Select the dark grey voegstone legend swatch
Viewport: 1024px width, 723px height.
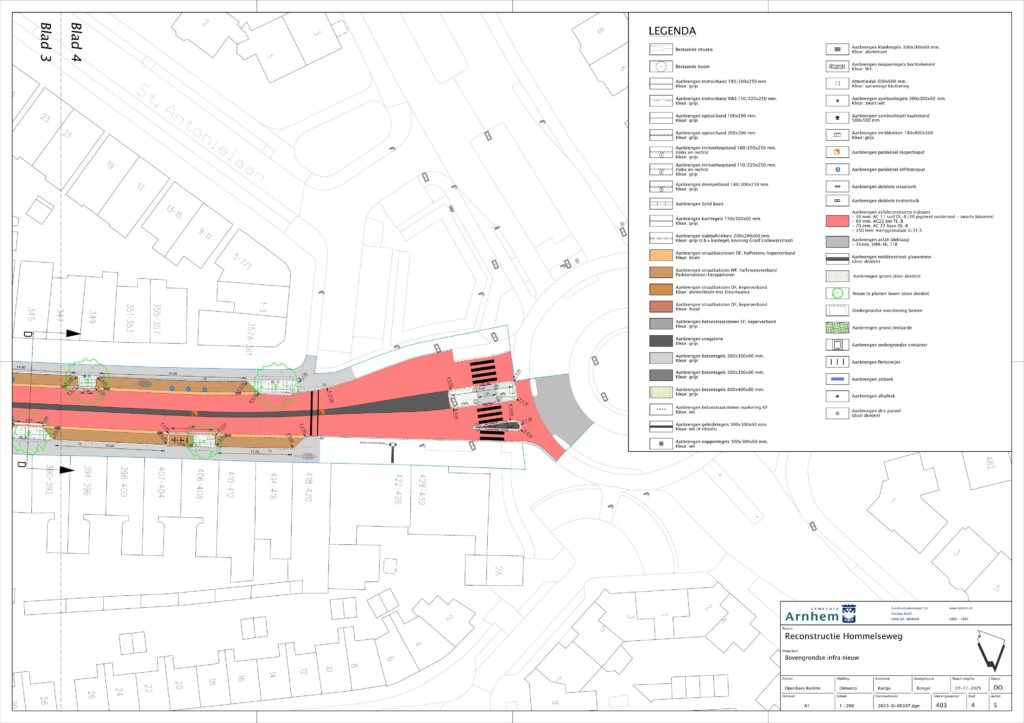coord(656,340)
